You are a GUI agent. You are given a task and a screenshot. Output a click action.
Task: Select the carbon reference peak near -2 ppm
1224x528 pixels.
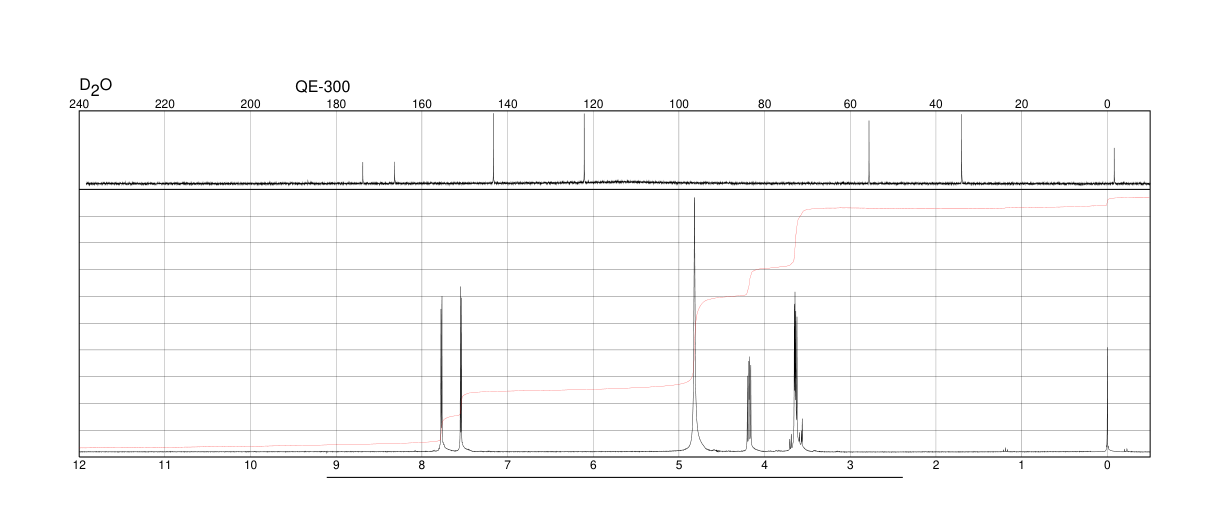pyautogui.click(x=1114, y=166)
